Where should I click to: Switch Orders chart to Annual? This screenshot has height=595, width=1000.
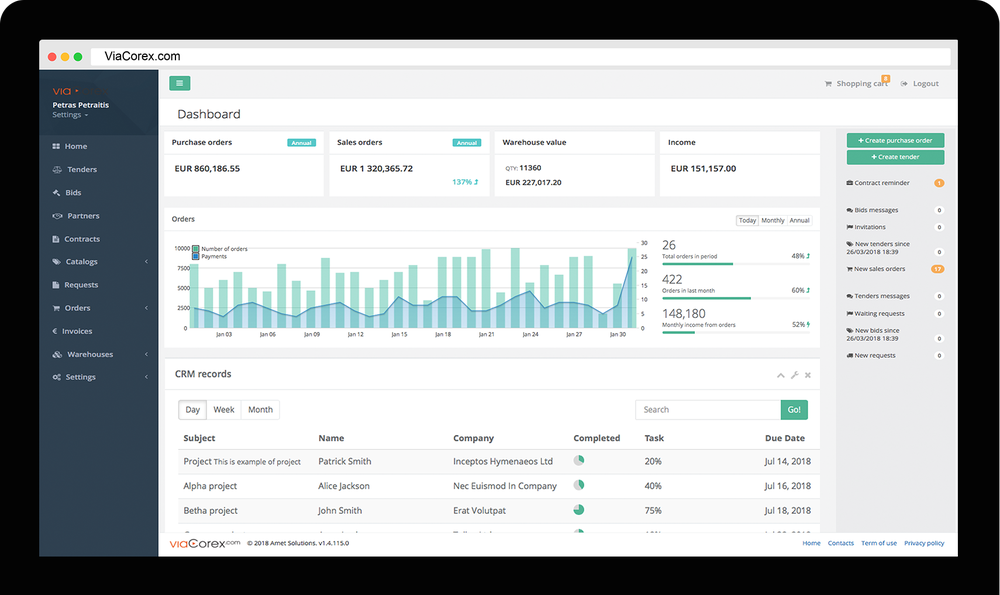799,221
